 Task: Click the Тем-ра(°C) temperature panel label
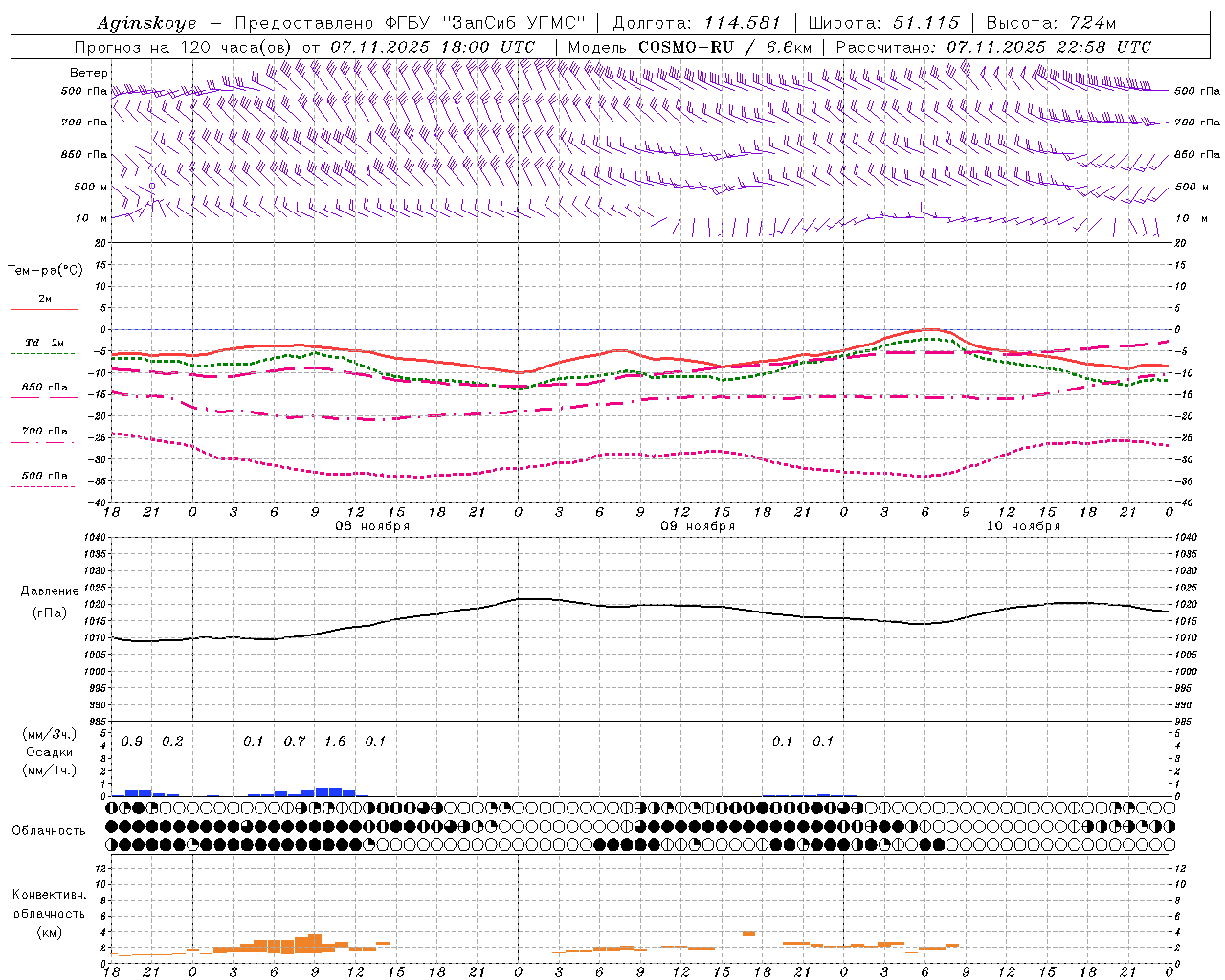coord(45,271)
